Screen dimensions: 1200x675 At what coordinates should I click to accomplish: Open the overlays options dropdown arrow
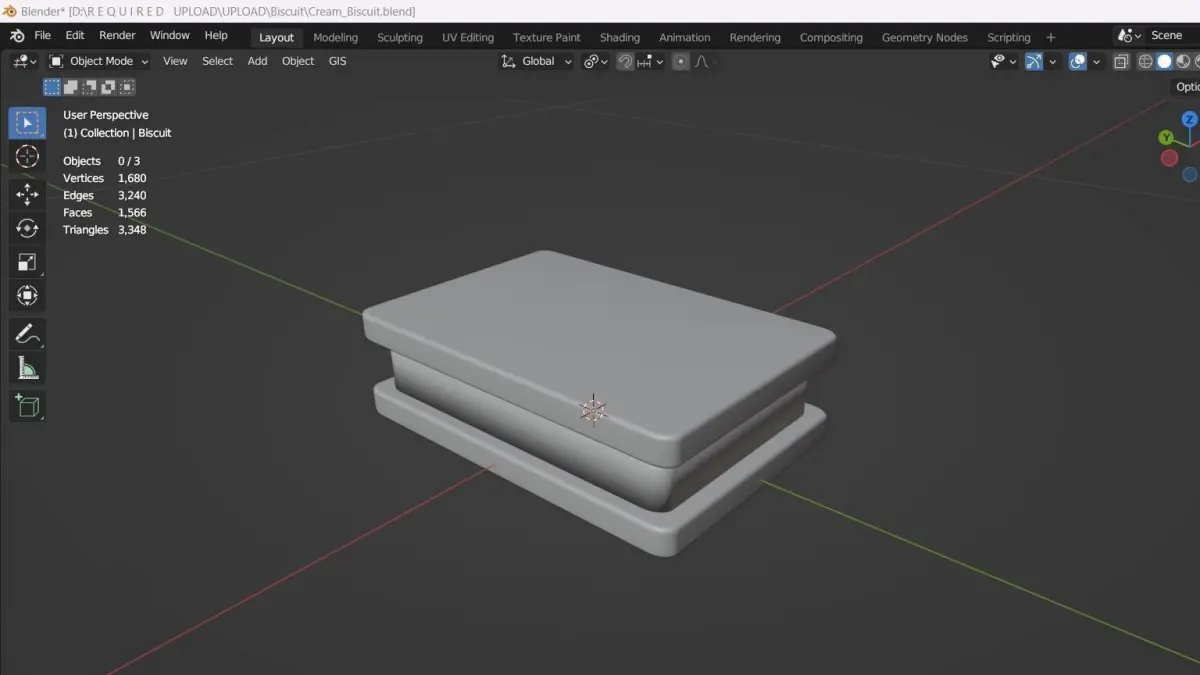coord(1096,61)
